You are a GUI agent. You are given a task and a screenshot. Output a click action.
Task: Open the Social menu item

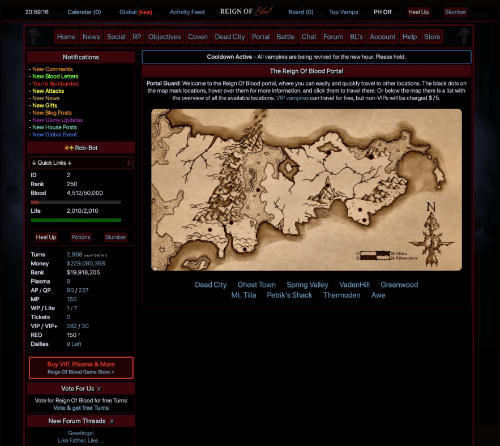click(x=116, y=37)
